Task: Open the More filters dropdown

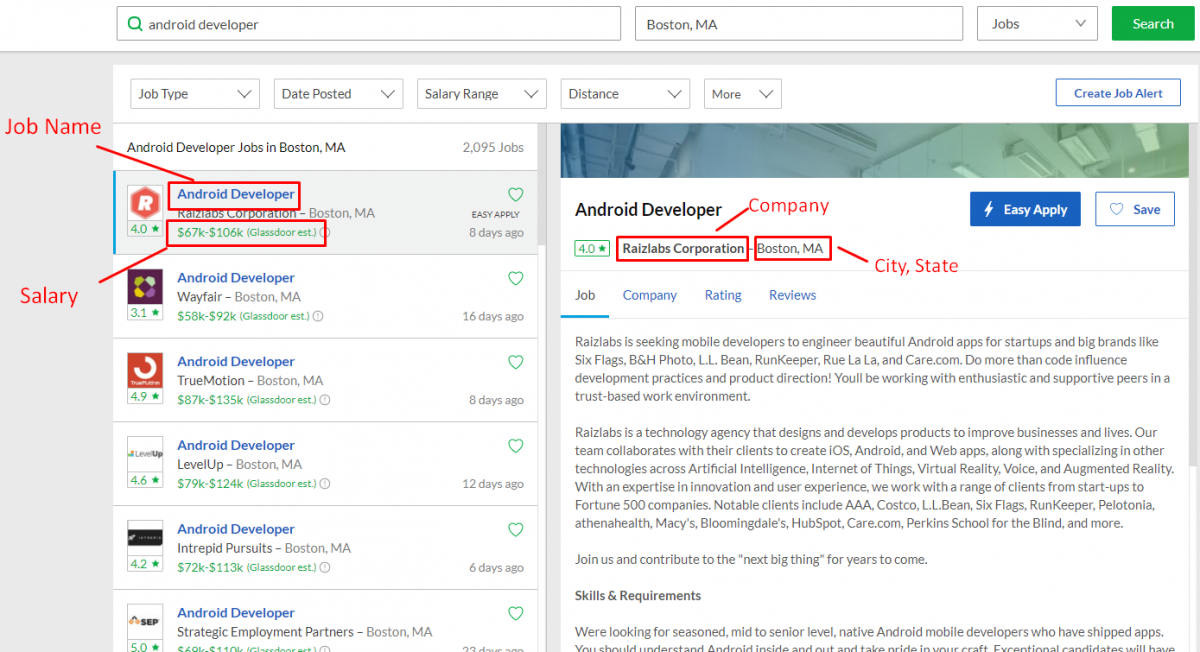Action: [742, 93]
